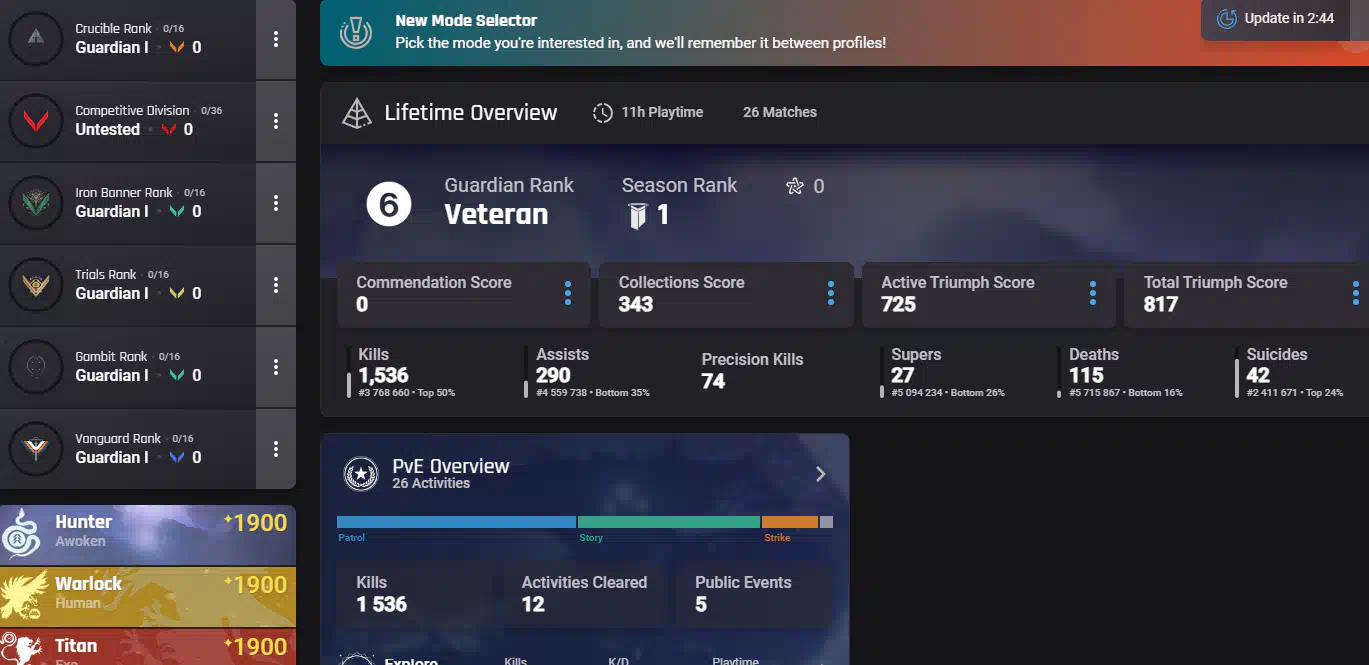This screenshot has width=1369, height=665.
Task: Click the New Mode Selector banner icon
Action: tap(354, 32)
